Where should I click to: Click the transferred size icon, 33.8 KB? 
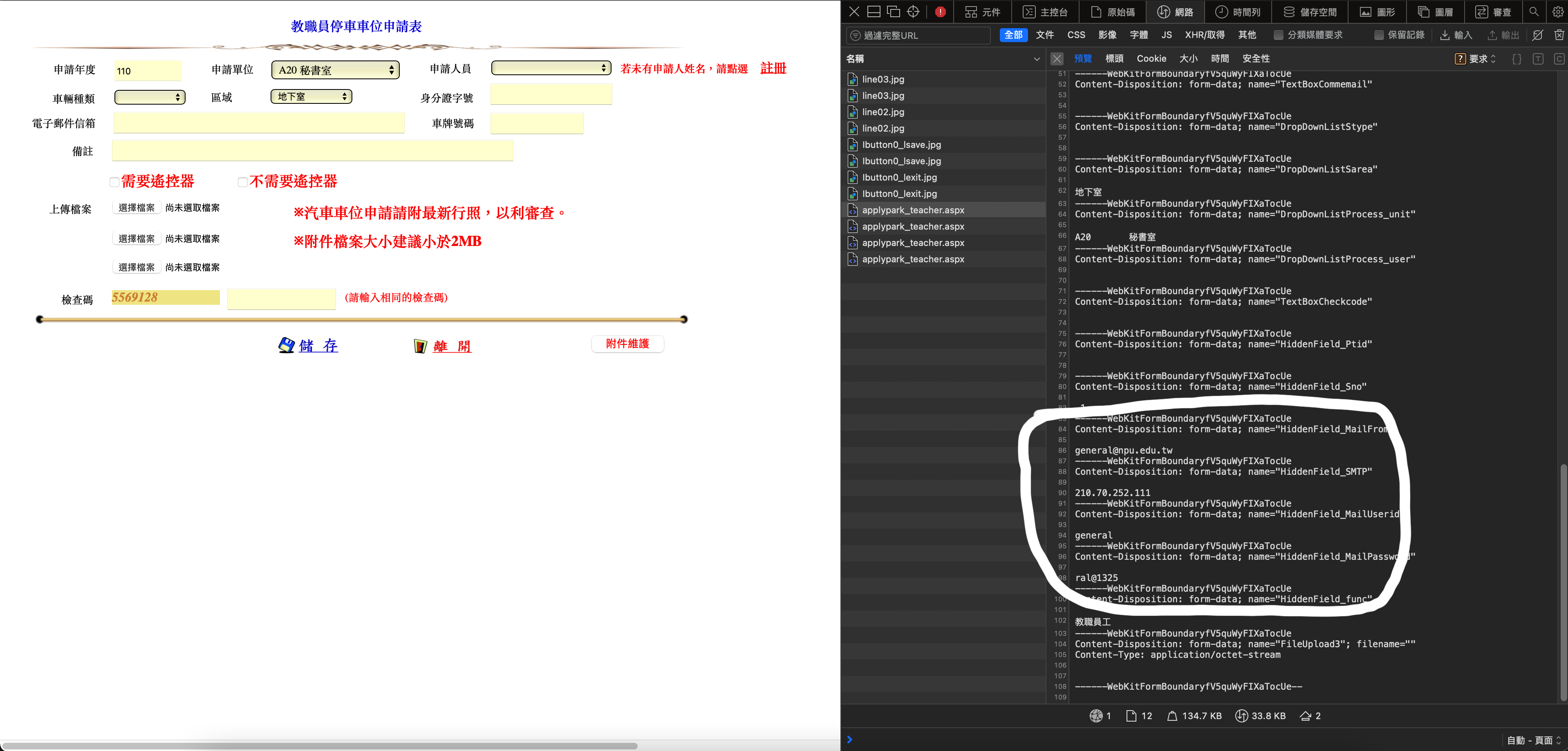click(x=1241, y=716)
